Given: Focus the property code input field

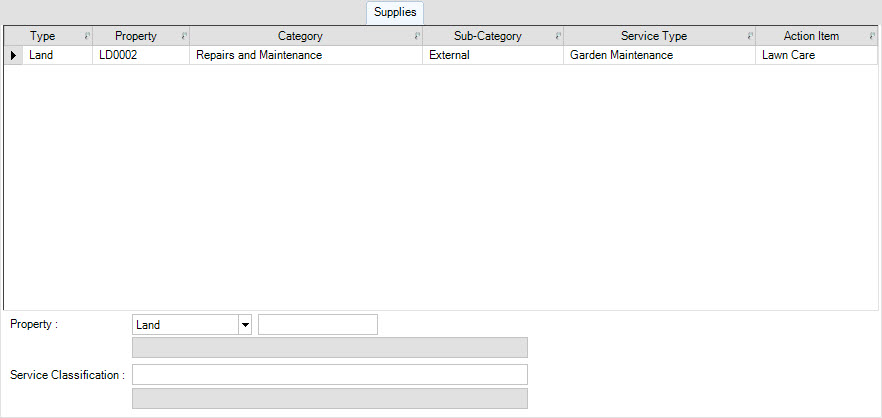Looking at the screenshot, I should (x=318, y=325).
